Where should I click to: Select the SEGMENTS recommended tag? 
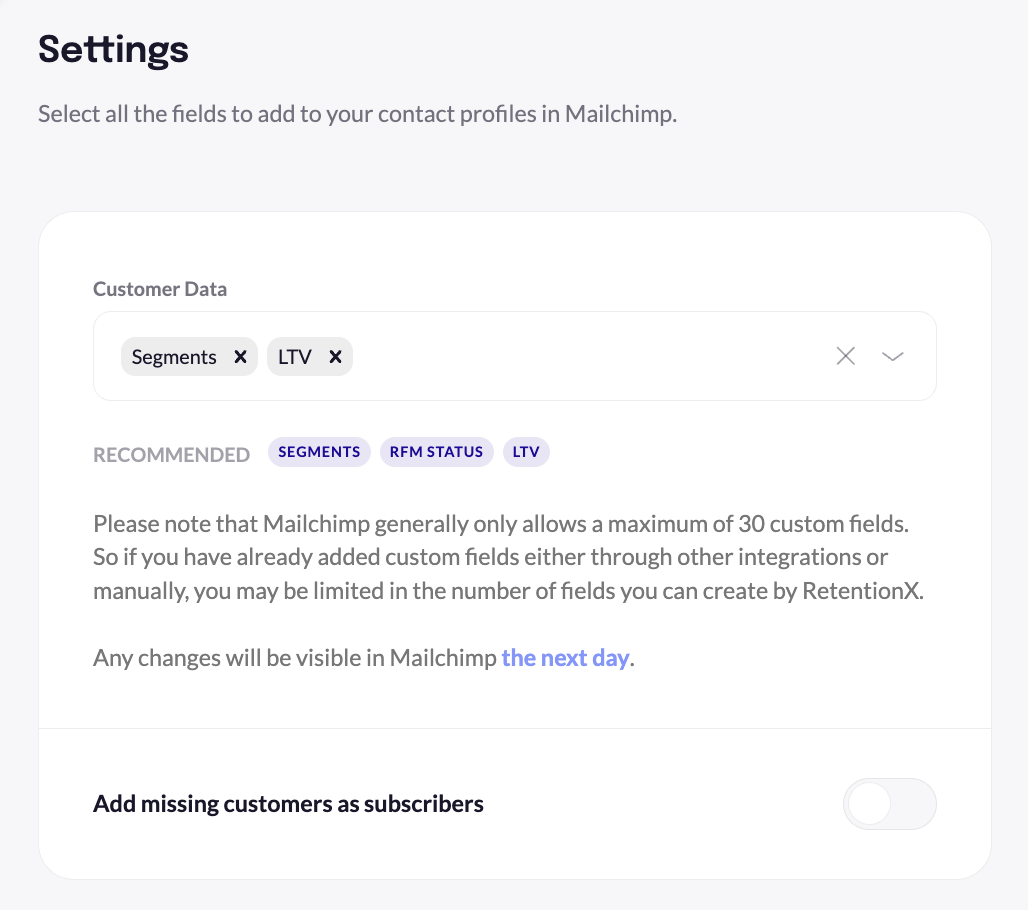pos(318,452)
